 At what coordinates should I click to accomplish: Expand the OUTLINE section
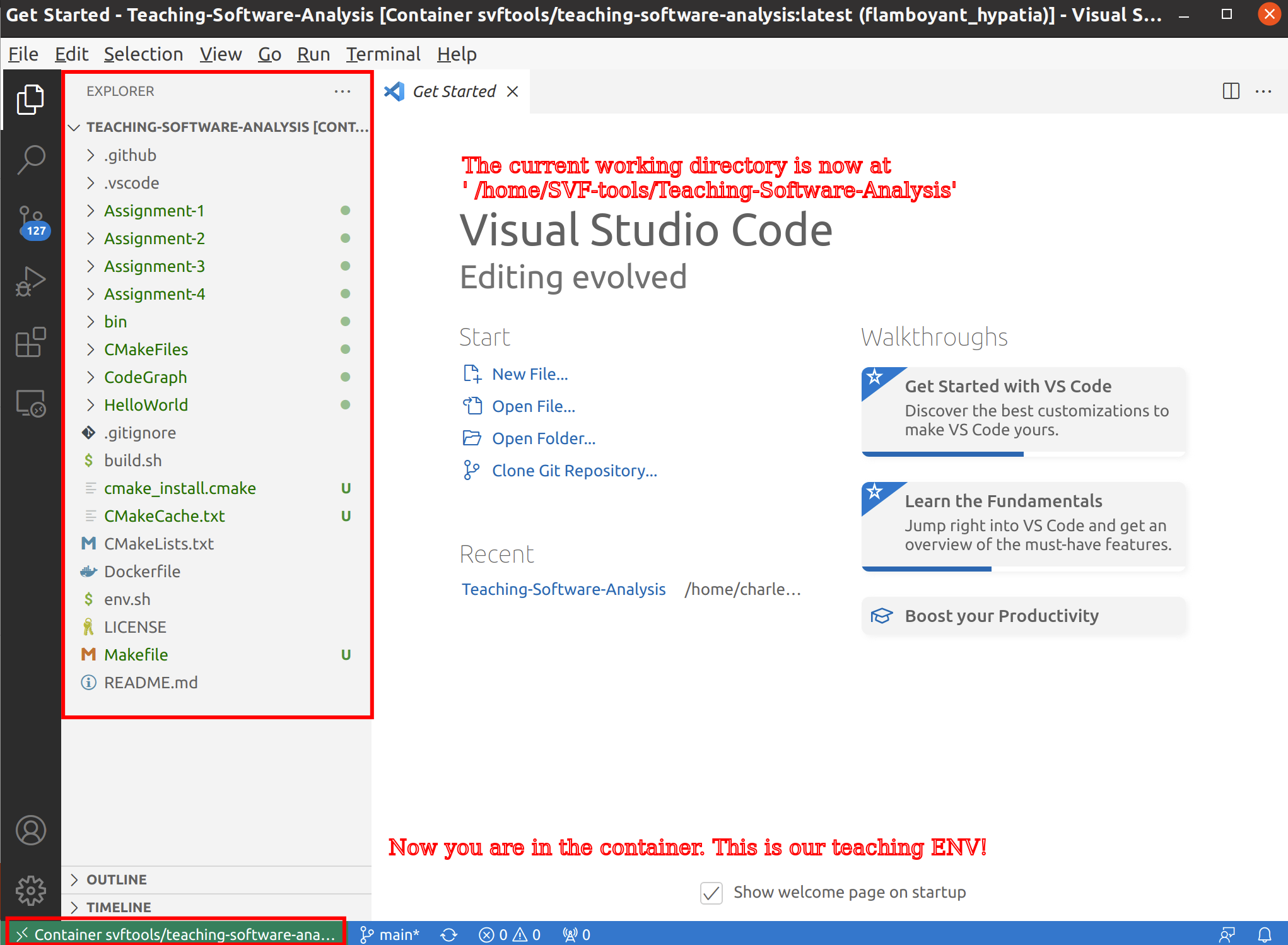click(117, 879)
